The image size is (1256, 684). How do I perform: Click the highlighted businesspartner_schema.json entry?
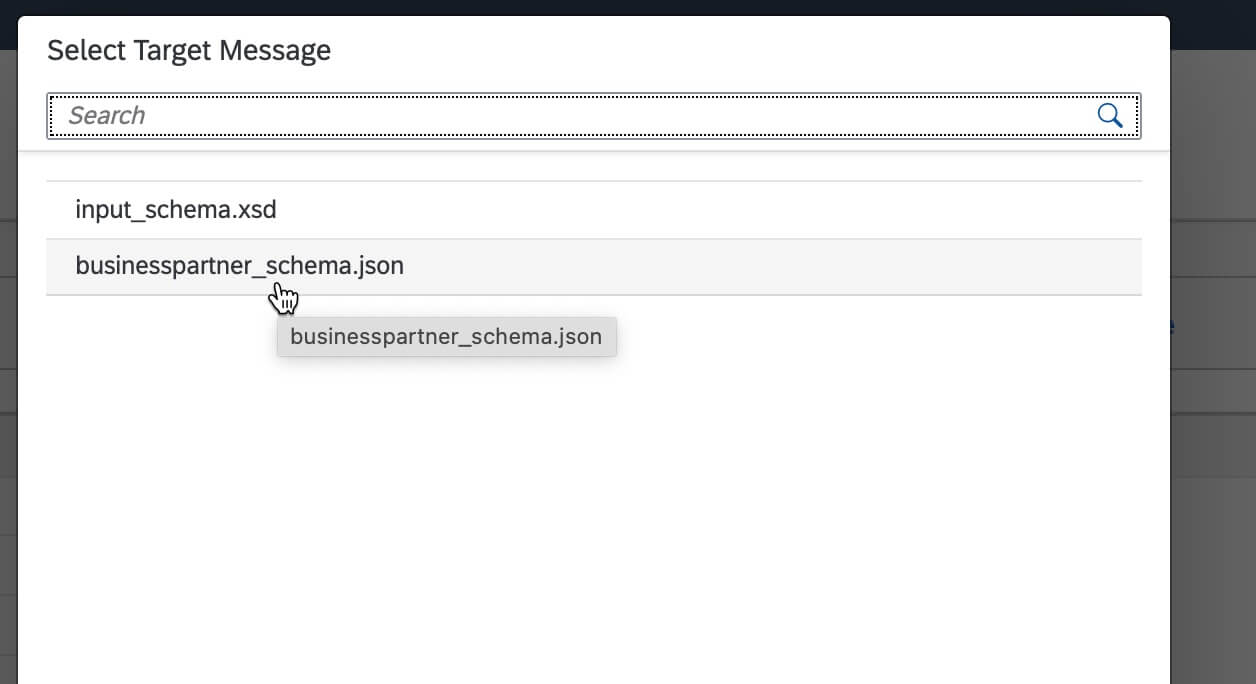(x=240, y=266)
